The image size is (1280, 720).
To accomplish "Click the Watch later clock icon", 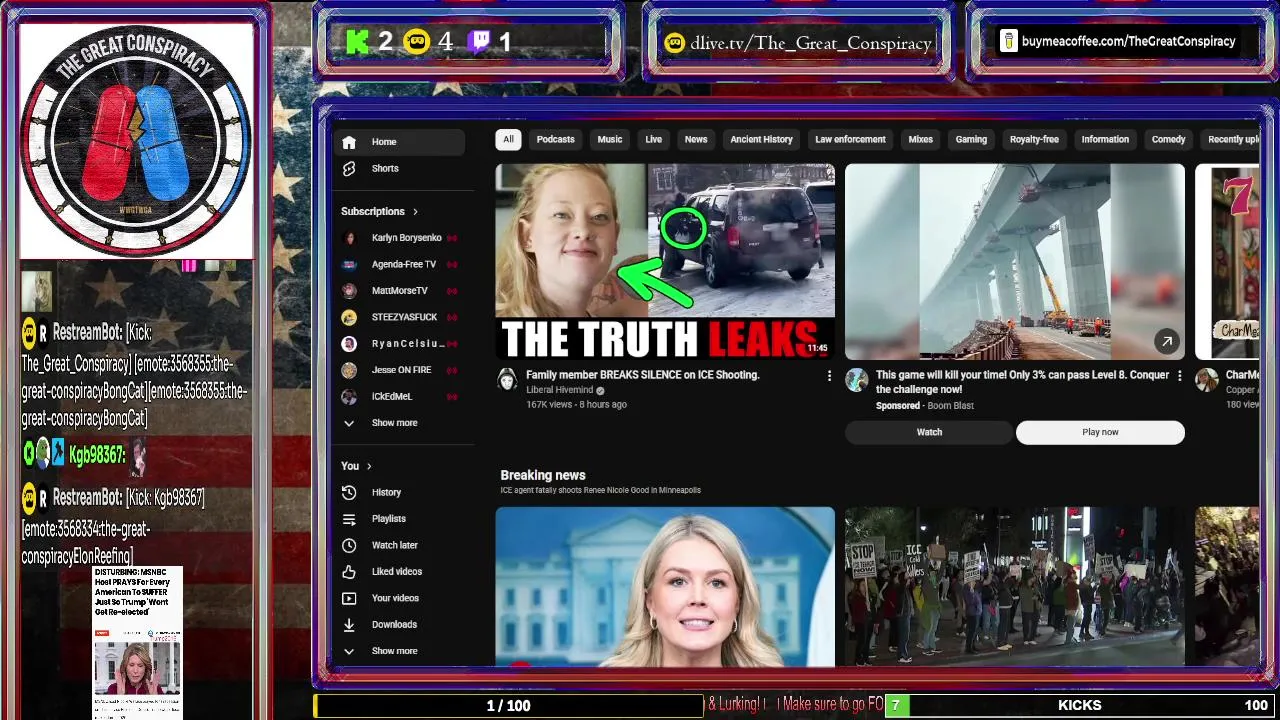I will 349,546.
